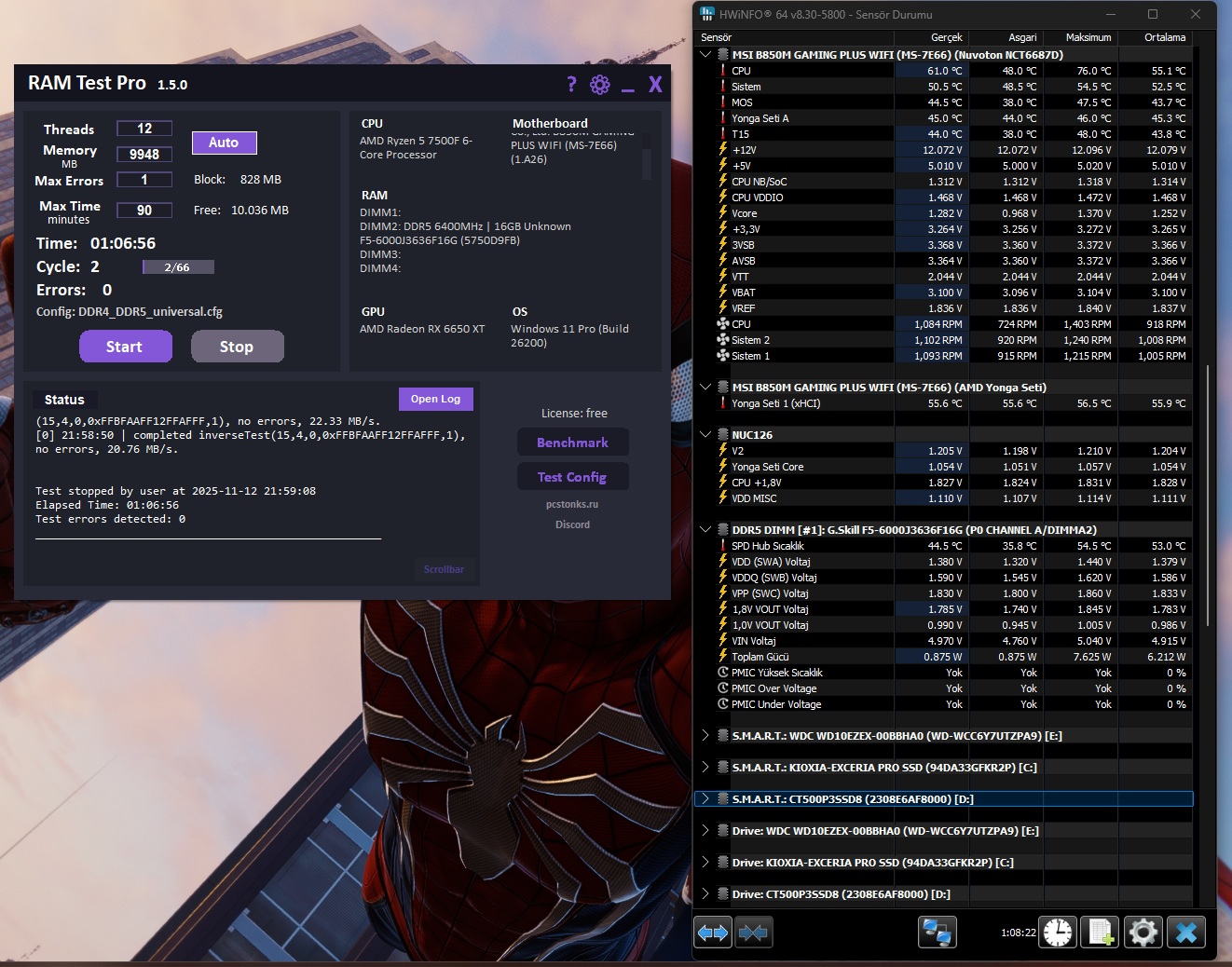The width and height of the screenshot is (1232, 967).
Task: Click the Max Errors input field
Action: click(144, 180)
